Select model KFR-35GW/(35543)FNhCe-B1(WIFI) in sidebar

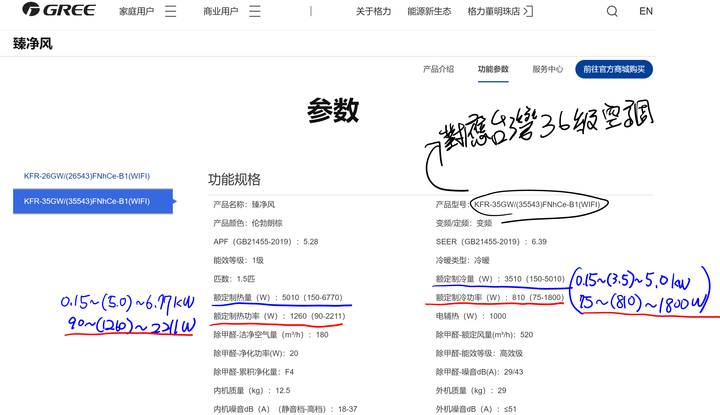coord(93,201)
